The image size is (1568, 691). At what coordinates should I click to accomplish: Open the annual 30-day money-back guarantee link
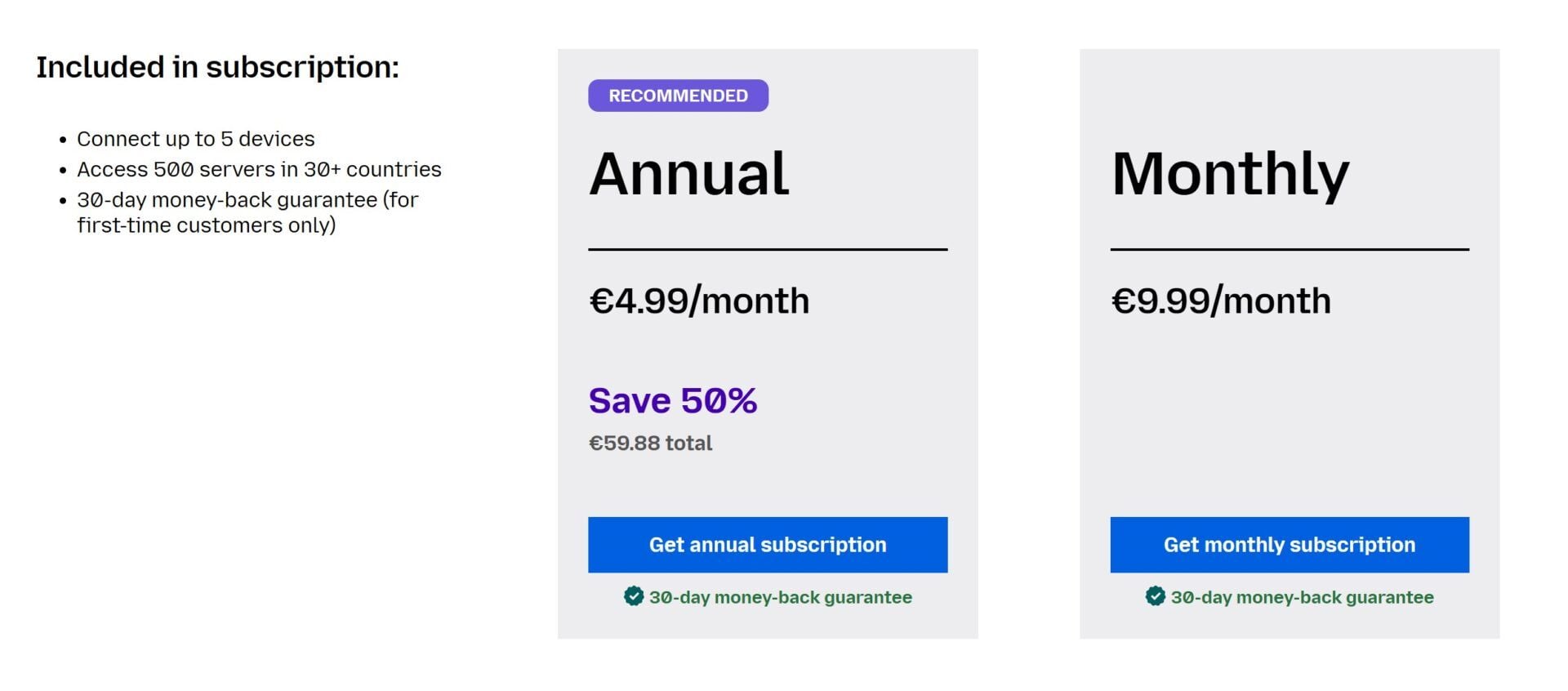pyautogui.click(x=780, y=597)
